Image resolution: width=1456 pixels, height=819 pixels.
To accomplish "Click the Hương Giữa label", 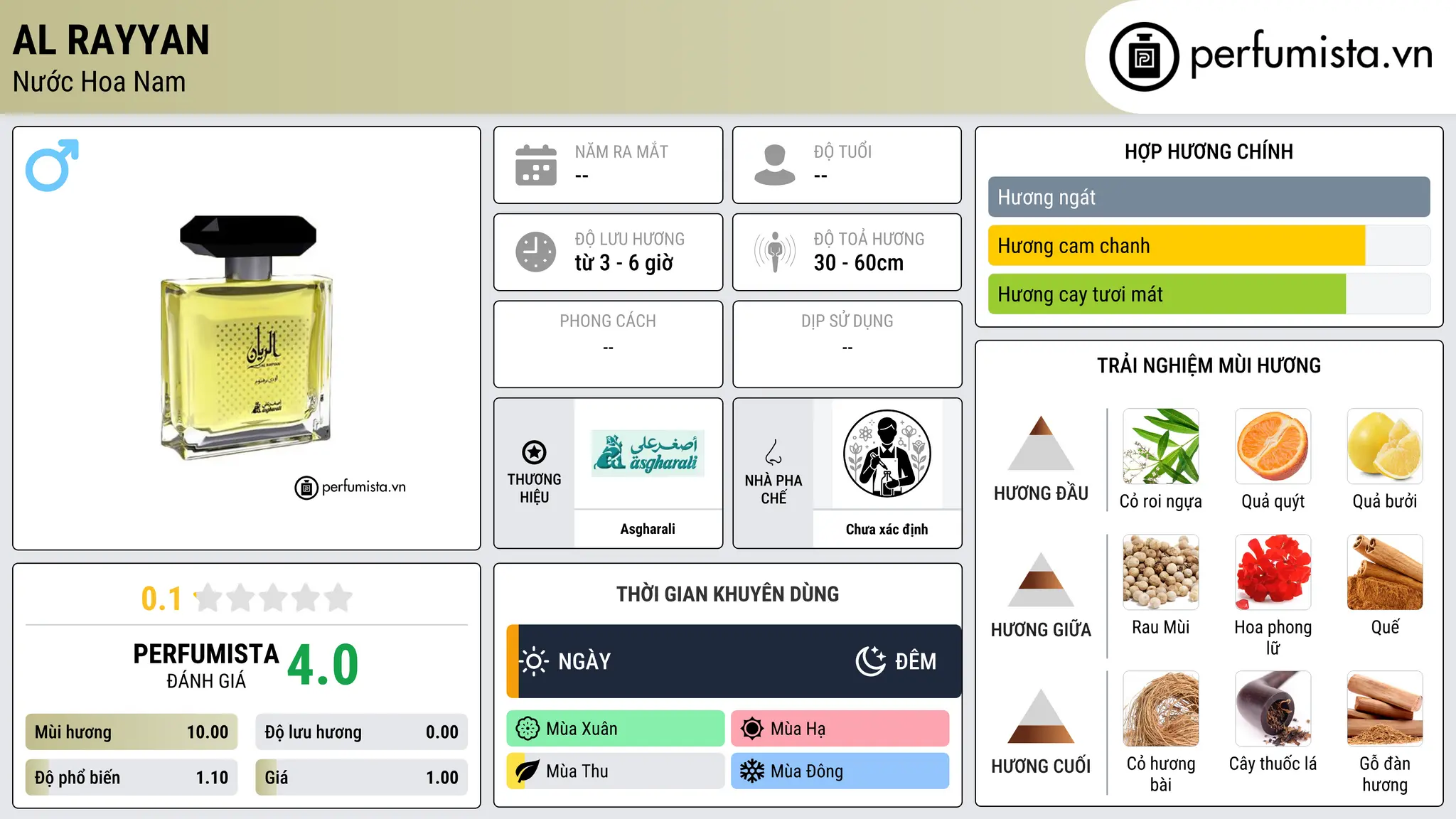I will 1041,630.
